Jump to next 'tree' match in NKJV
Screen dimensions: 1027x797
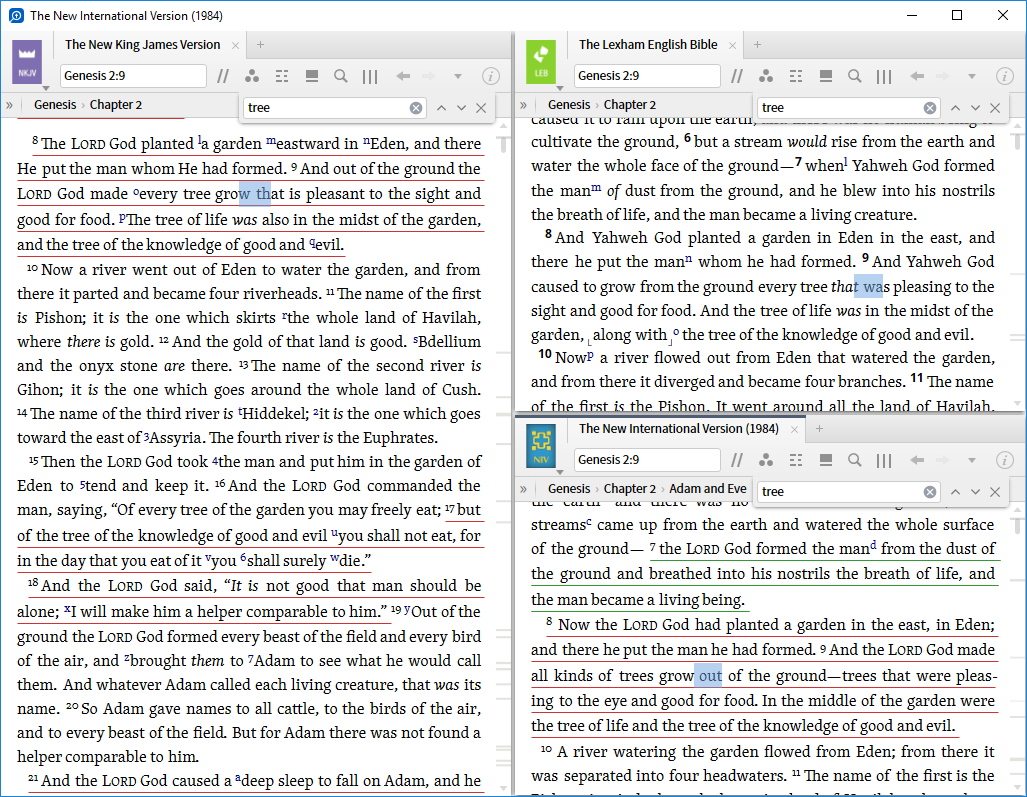(x=462, y=108)
